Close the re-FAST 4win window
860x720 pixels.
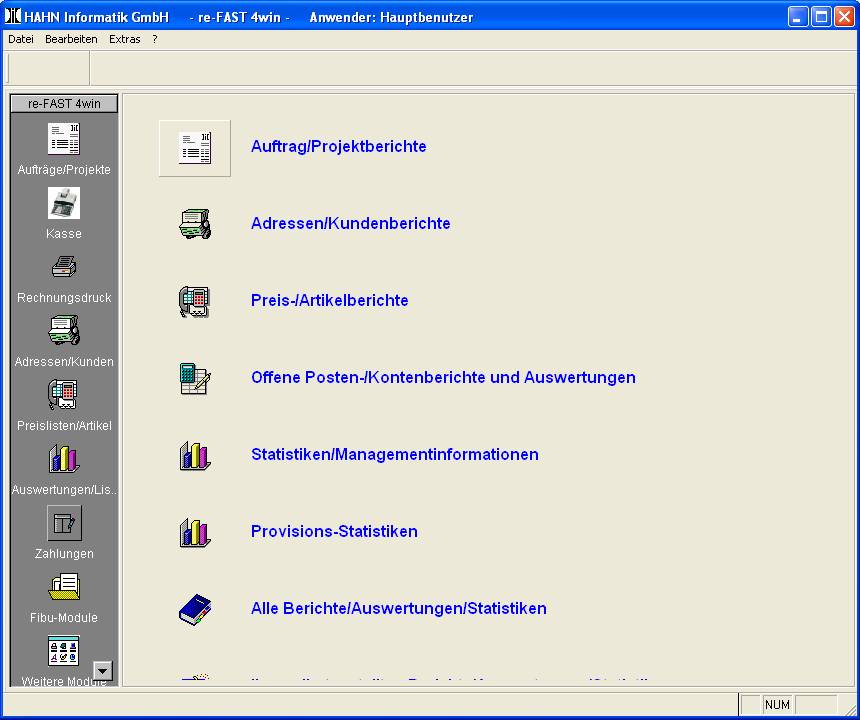pos(844,17)
